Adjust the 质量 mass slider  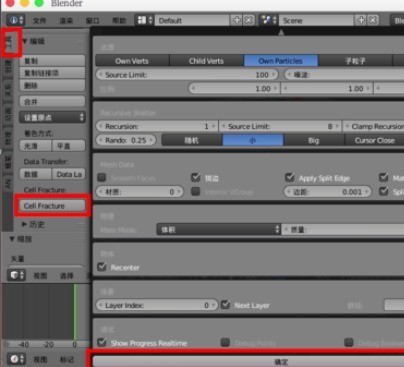[343, 230]
